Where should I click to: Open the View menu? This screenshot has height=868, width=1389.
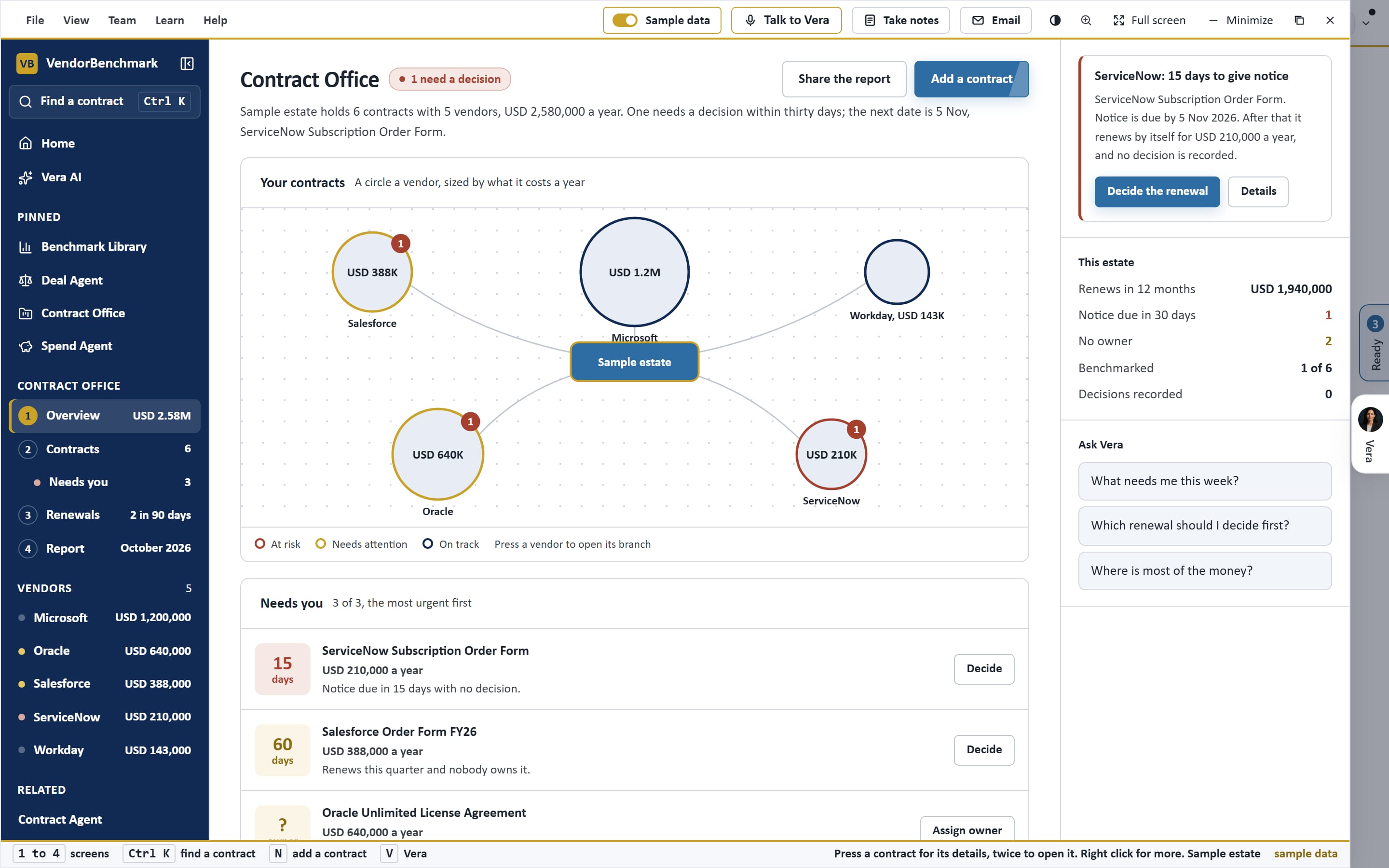coord(76,20)
